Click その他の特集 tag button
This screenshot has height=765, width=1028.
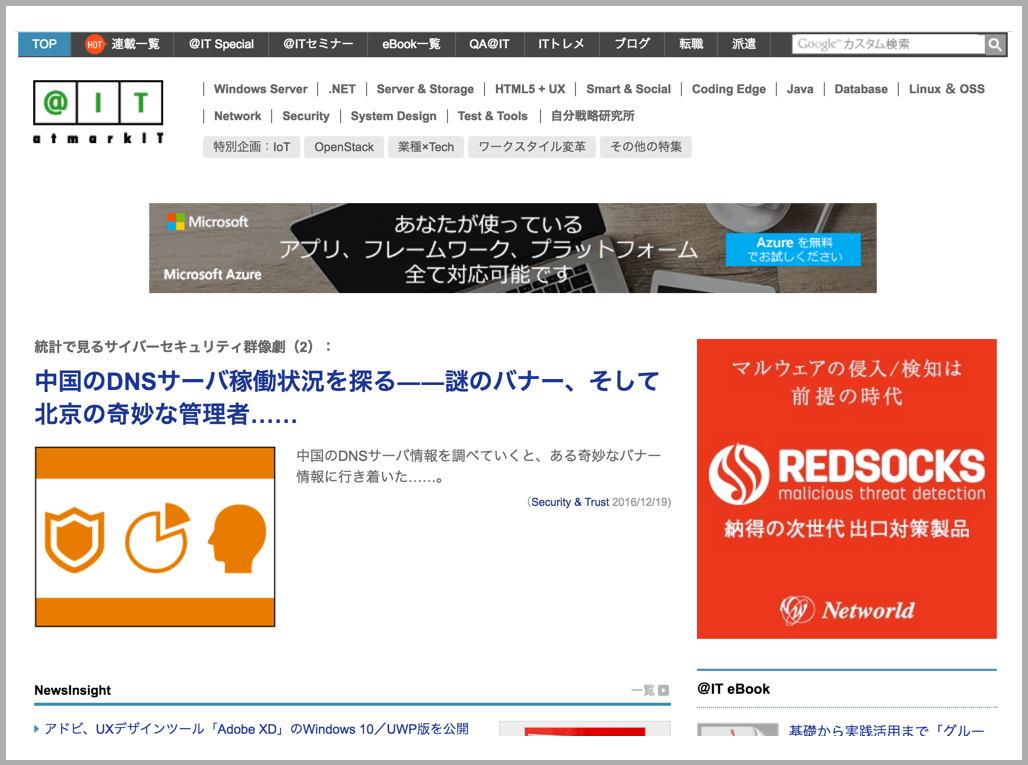(x=646, y=147)
